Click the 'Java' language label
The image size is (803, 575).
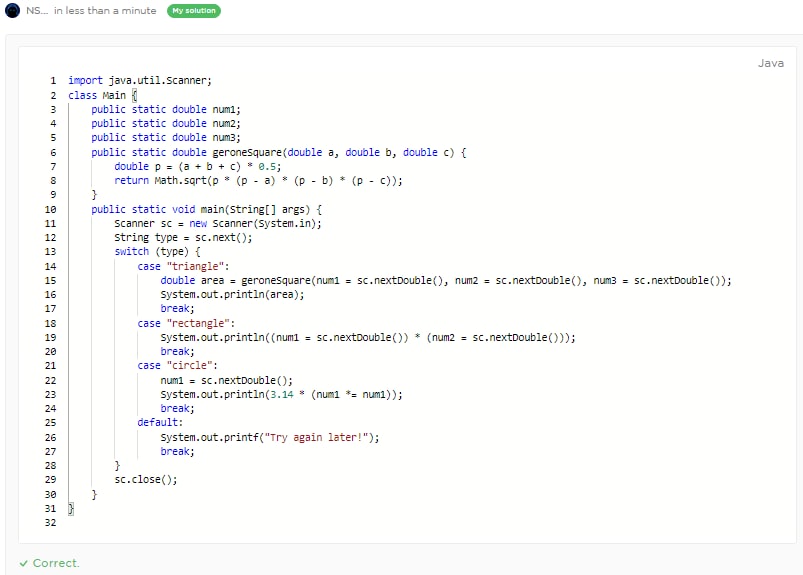click(x=771, y=63)
